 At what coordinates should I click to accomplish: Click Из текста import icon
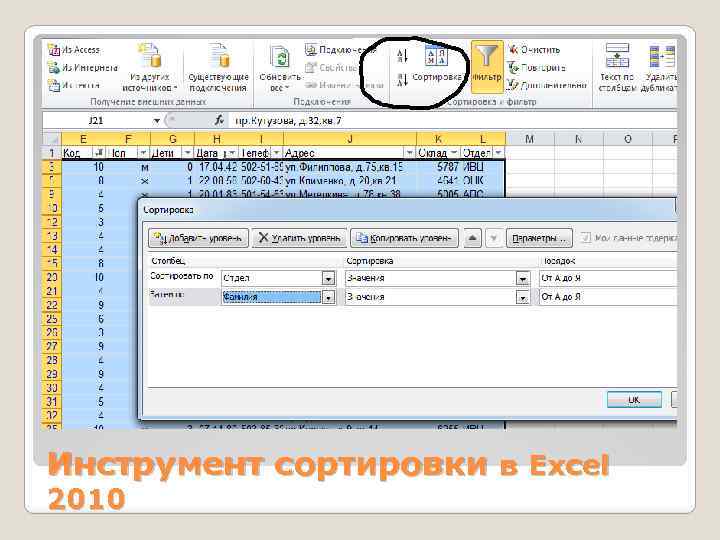(54, 85)
